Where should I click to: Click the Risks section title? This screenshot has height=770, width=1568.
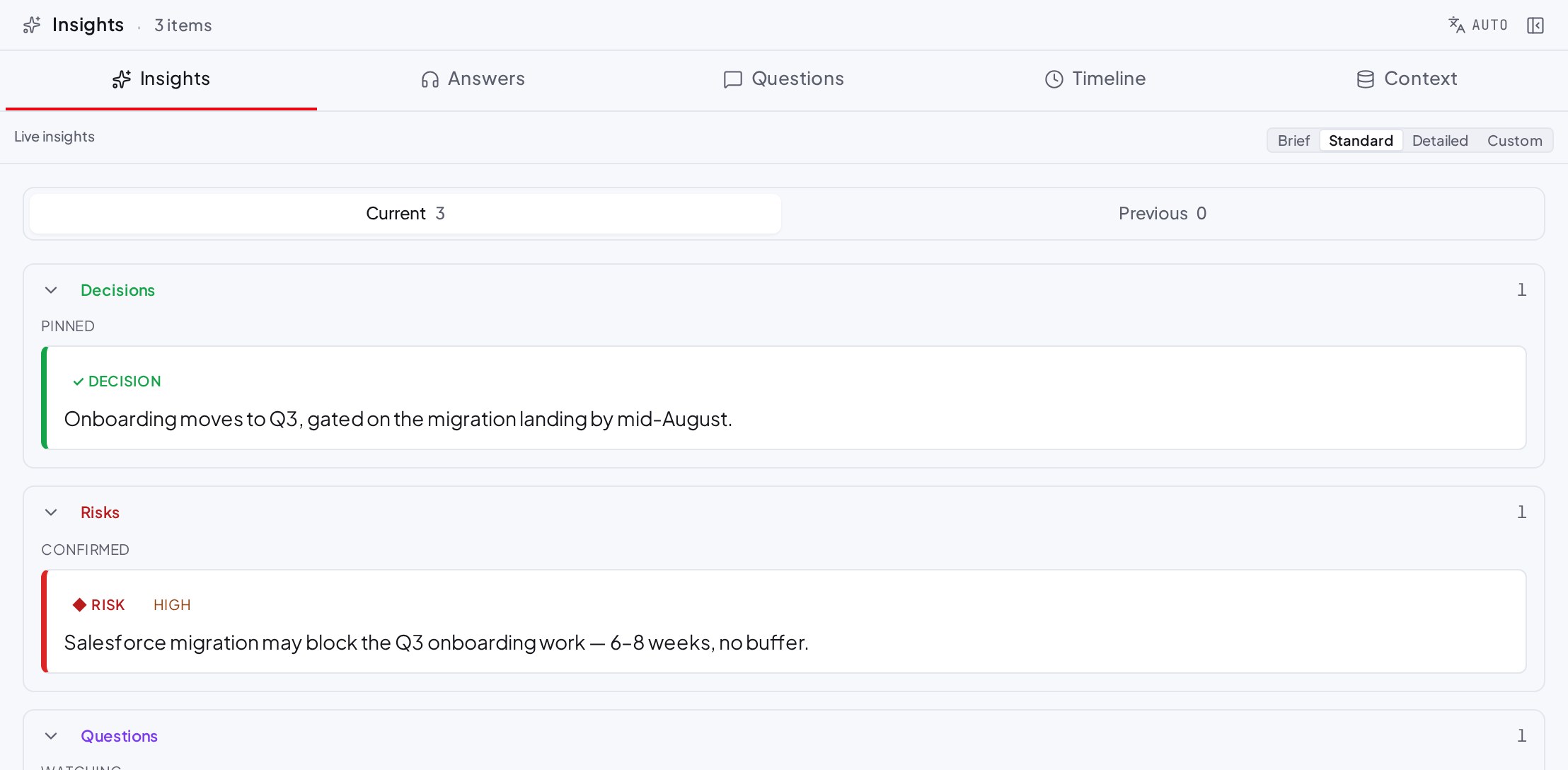click(x=100, y=512)
